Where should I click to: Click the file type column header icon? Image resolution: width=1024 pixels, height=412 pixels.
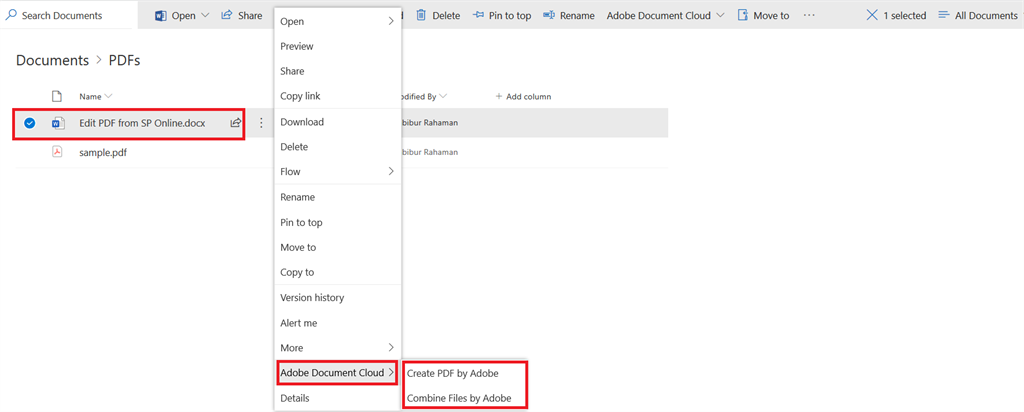57,97
